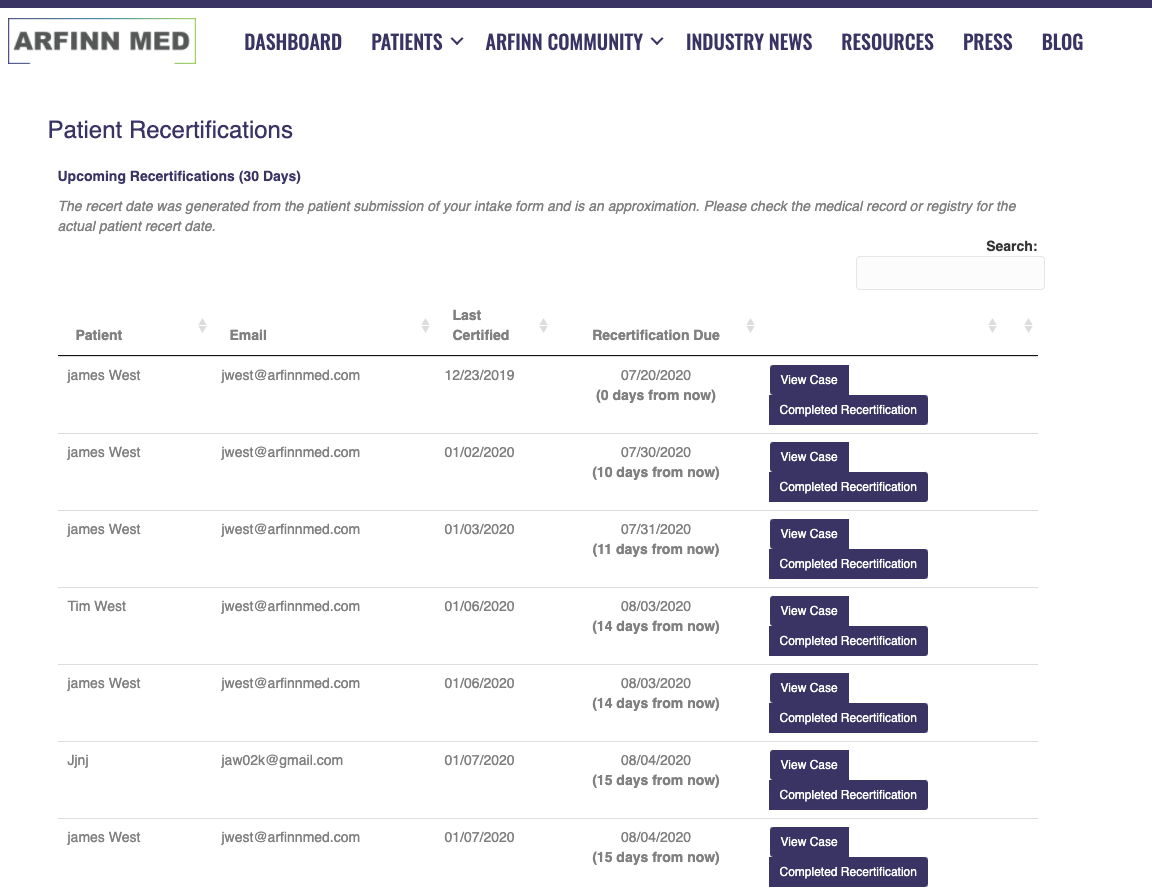View Case for Tim West
The height and width of the screenshot is (895, 1152).
(x=809, y=611)
